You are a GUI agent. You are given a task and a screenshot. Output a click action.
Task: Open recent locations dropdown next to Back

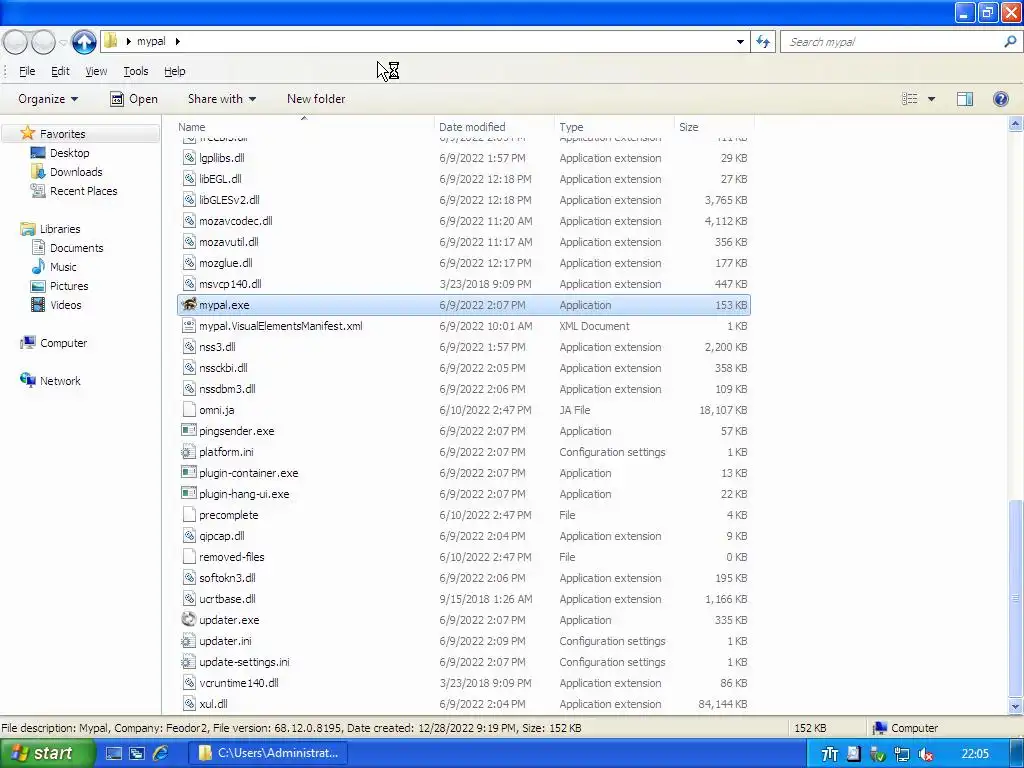pyautogui.click(x=63, y=42)
